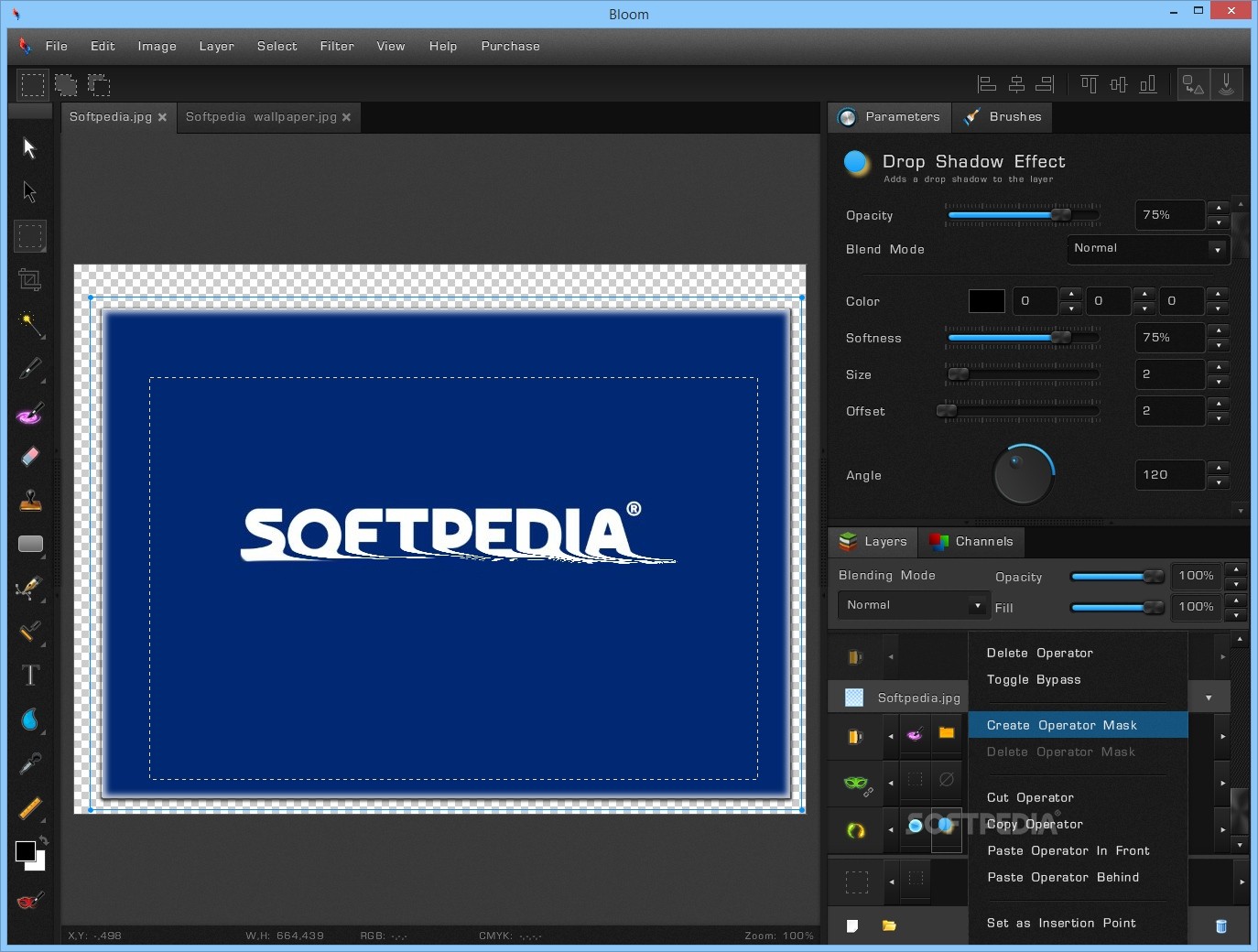1258x952 pixels.
Task: Align layers to vertical centers
Action: (x=1118, y=84)
